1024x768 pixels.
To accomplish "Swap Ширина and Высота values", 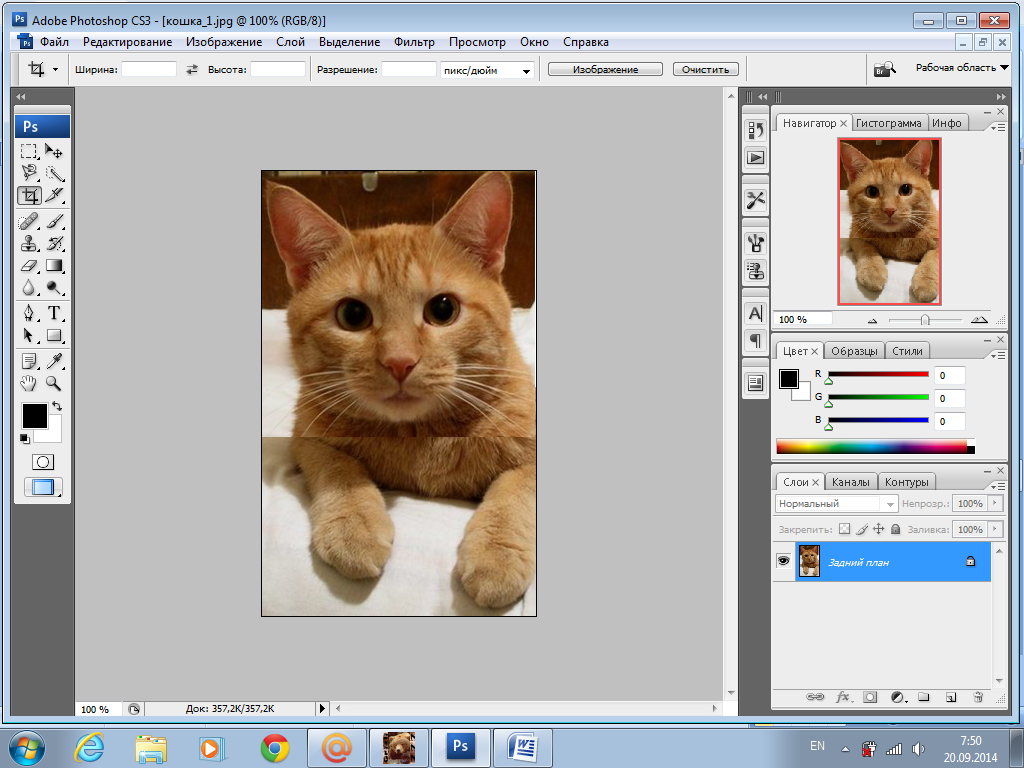I will [x=191, y=69].
